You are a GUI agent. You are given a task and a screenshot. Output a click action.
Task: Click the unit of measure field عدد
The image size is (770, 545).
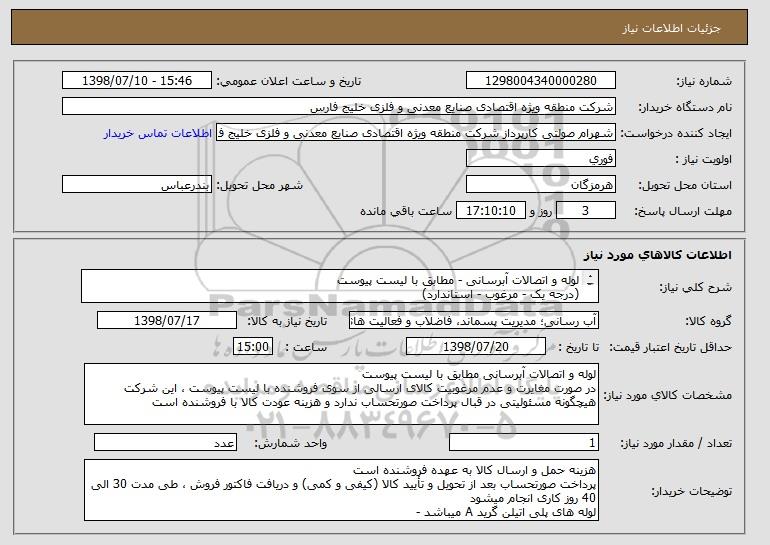[165, 442]
